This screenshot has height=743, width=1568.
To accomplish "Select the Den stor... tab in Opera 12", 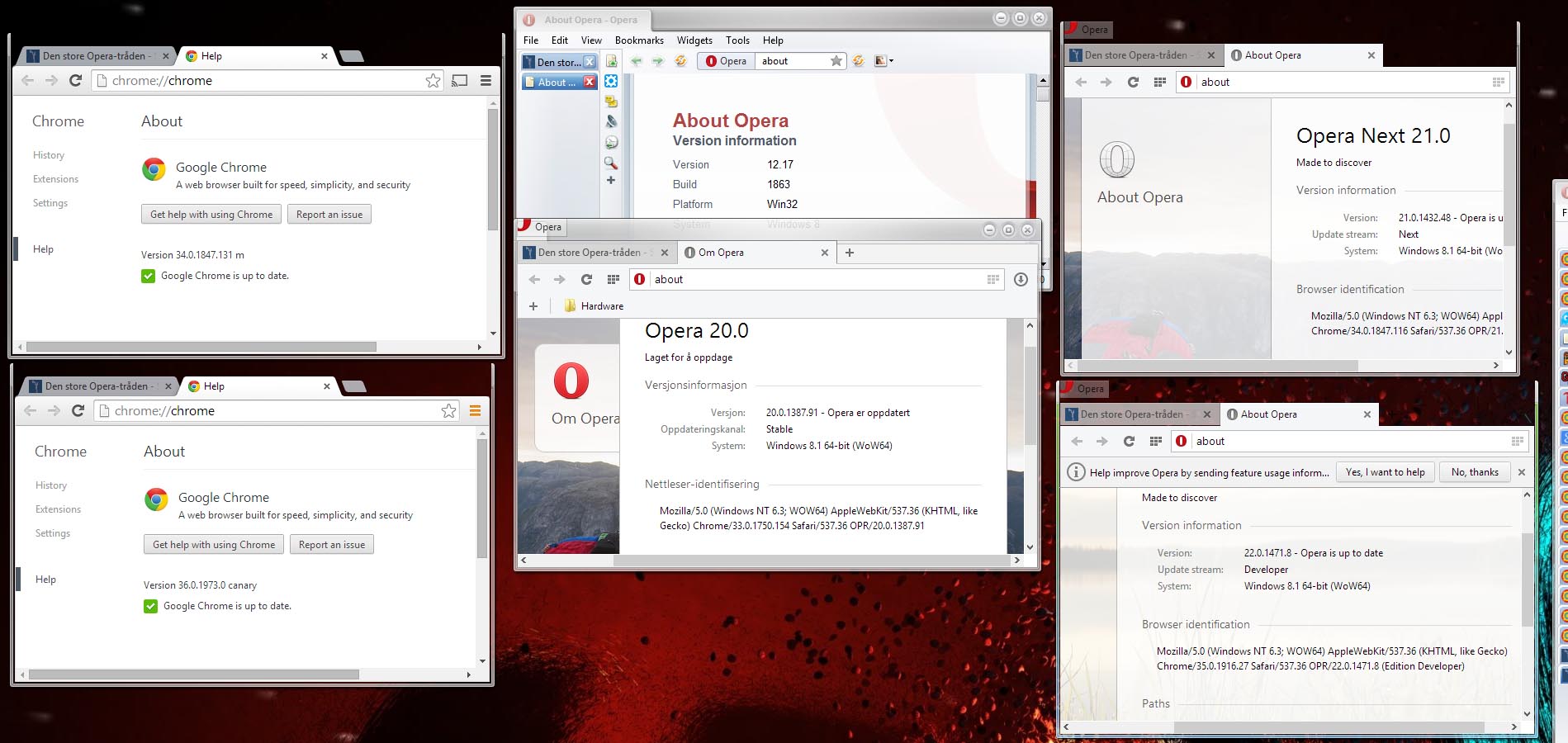I will tap(559, 62).
